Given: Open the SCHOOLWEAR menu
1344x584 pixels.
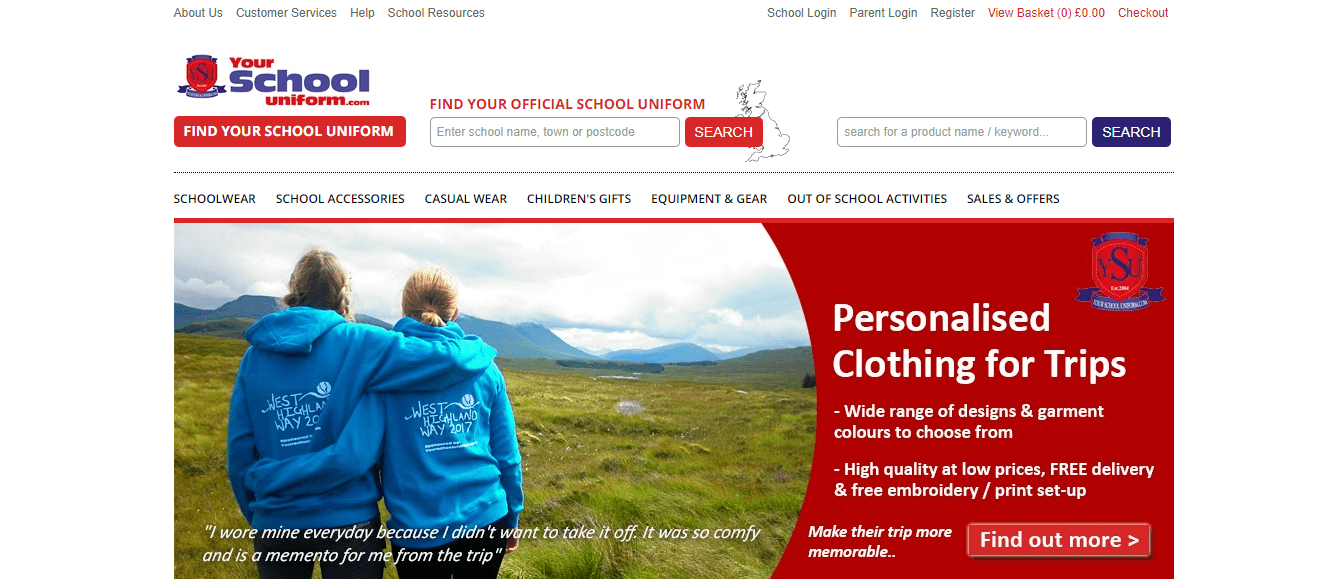Looking at the screenshot, I should click(215, 199).
